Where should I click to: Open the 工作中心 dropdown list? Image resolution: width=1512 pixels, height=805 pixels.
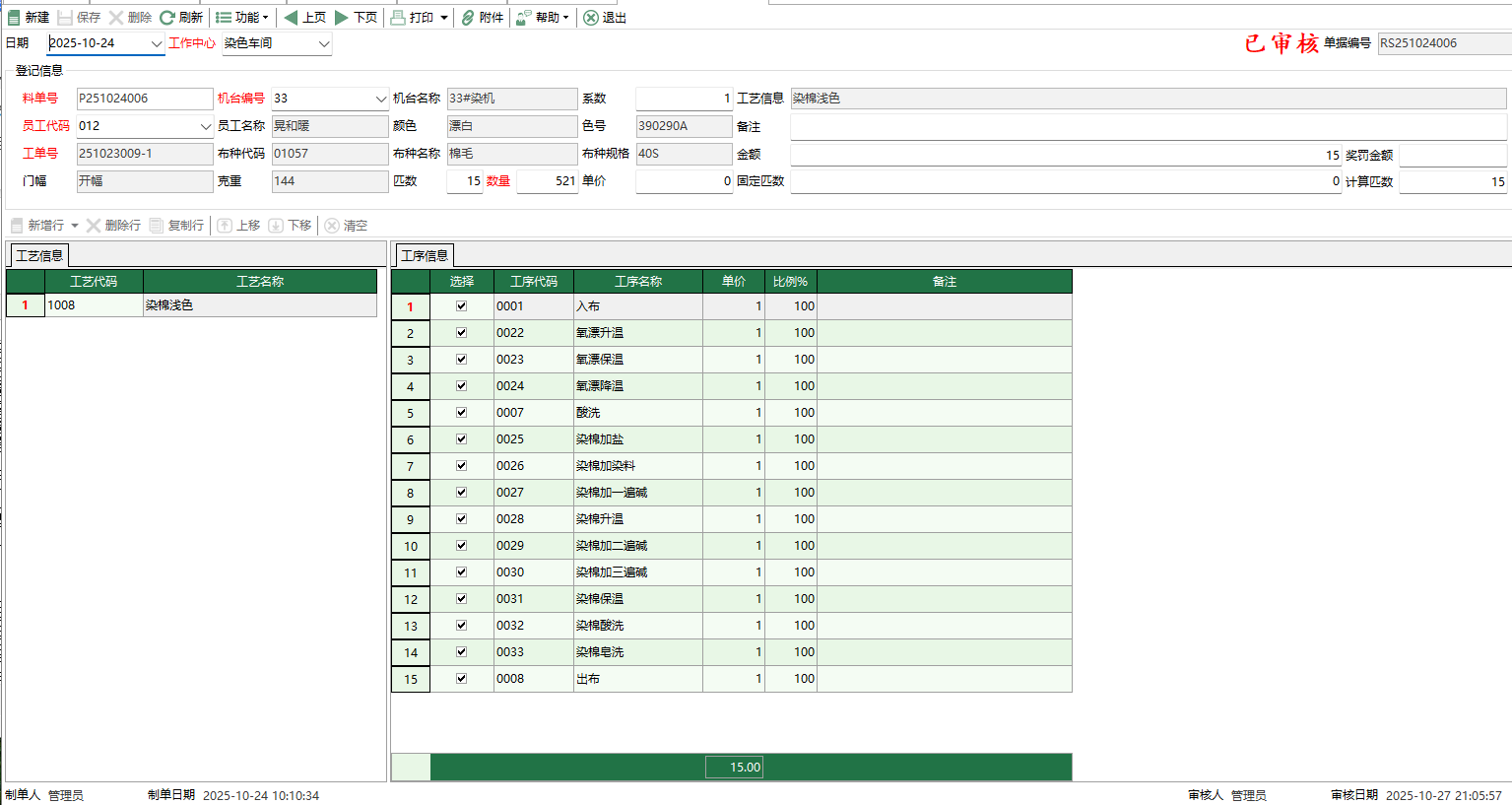[322, 43]
